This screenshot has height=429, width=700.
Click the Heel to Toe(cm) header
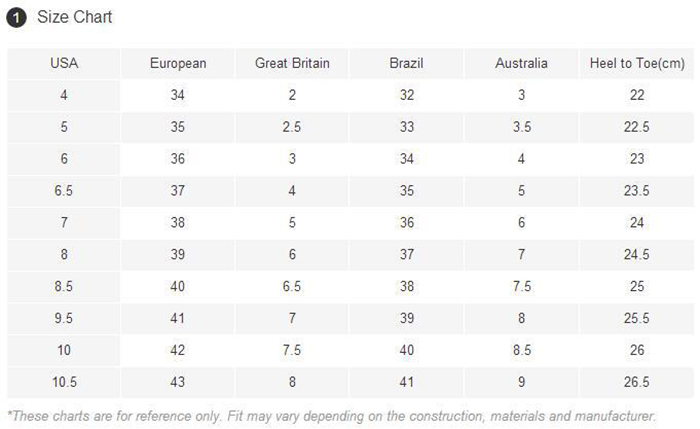click(636, 63)
